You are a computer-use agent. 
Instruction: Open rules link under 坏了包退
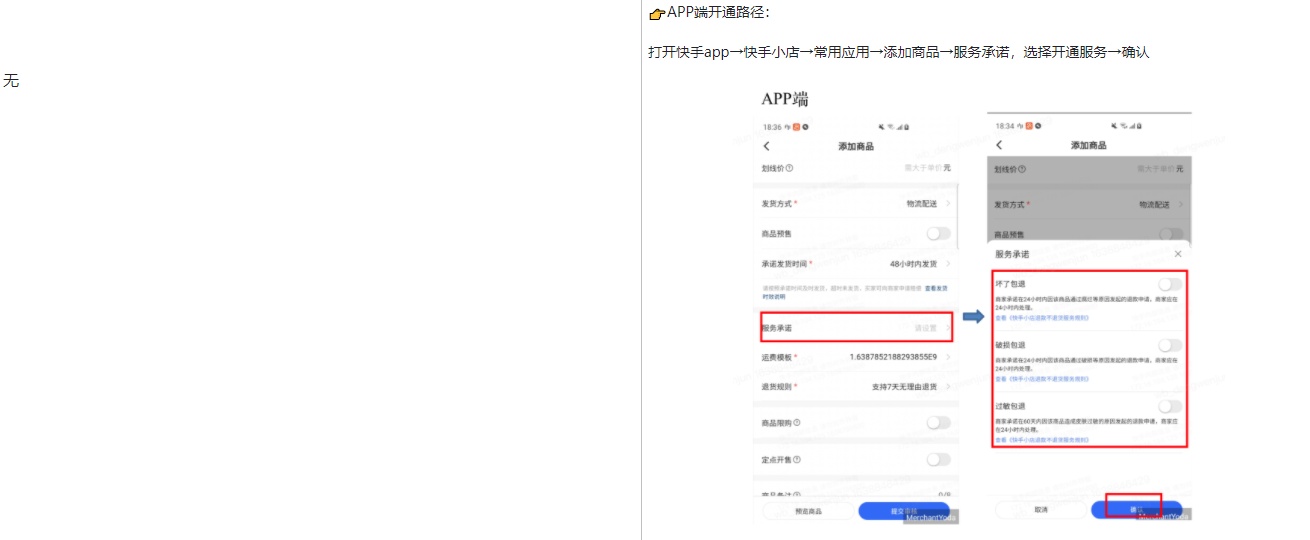click(1042, 318)
